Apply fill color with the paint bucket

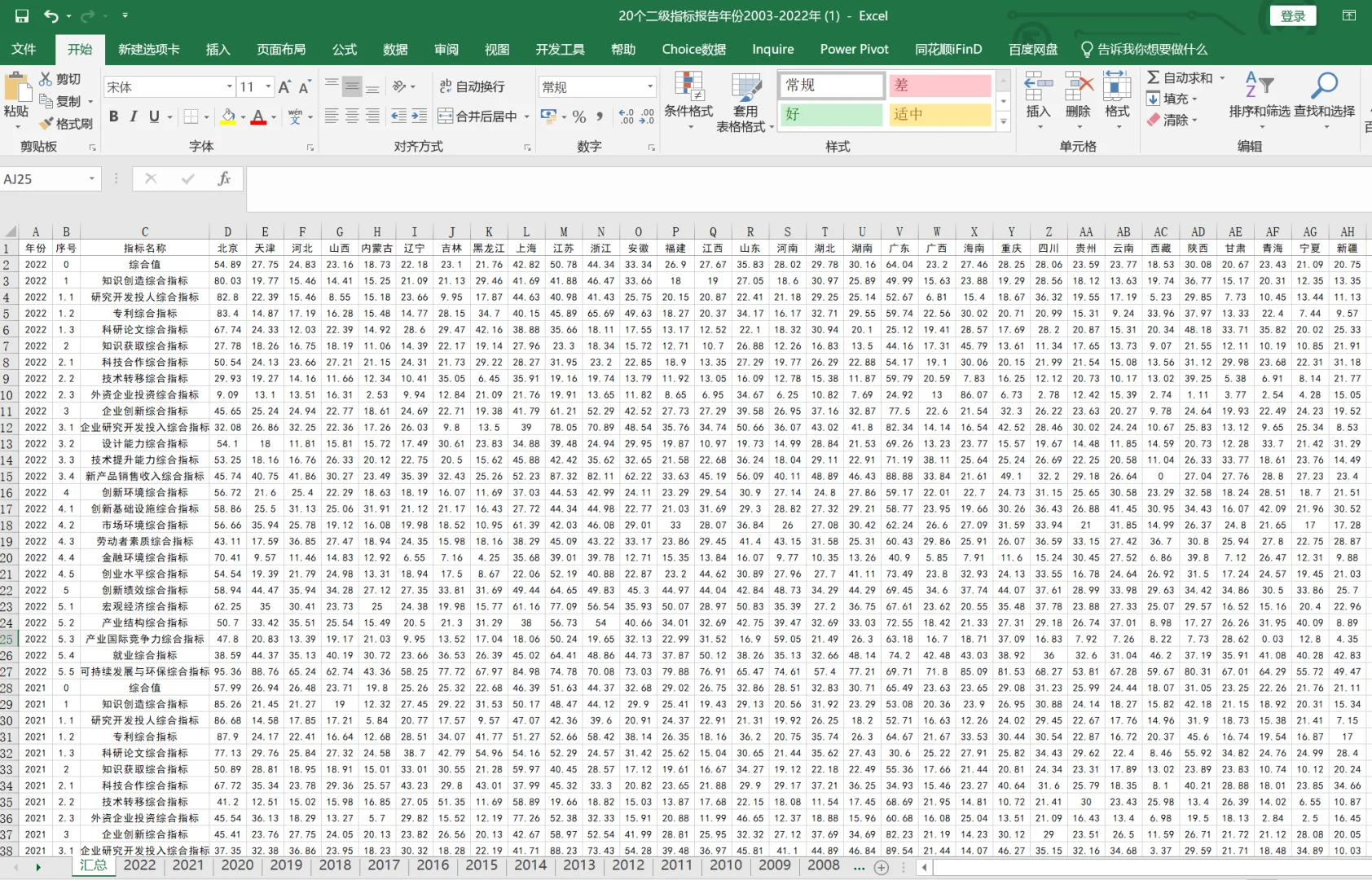tap(228, 117)
